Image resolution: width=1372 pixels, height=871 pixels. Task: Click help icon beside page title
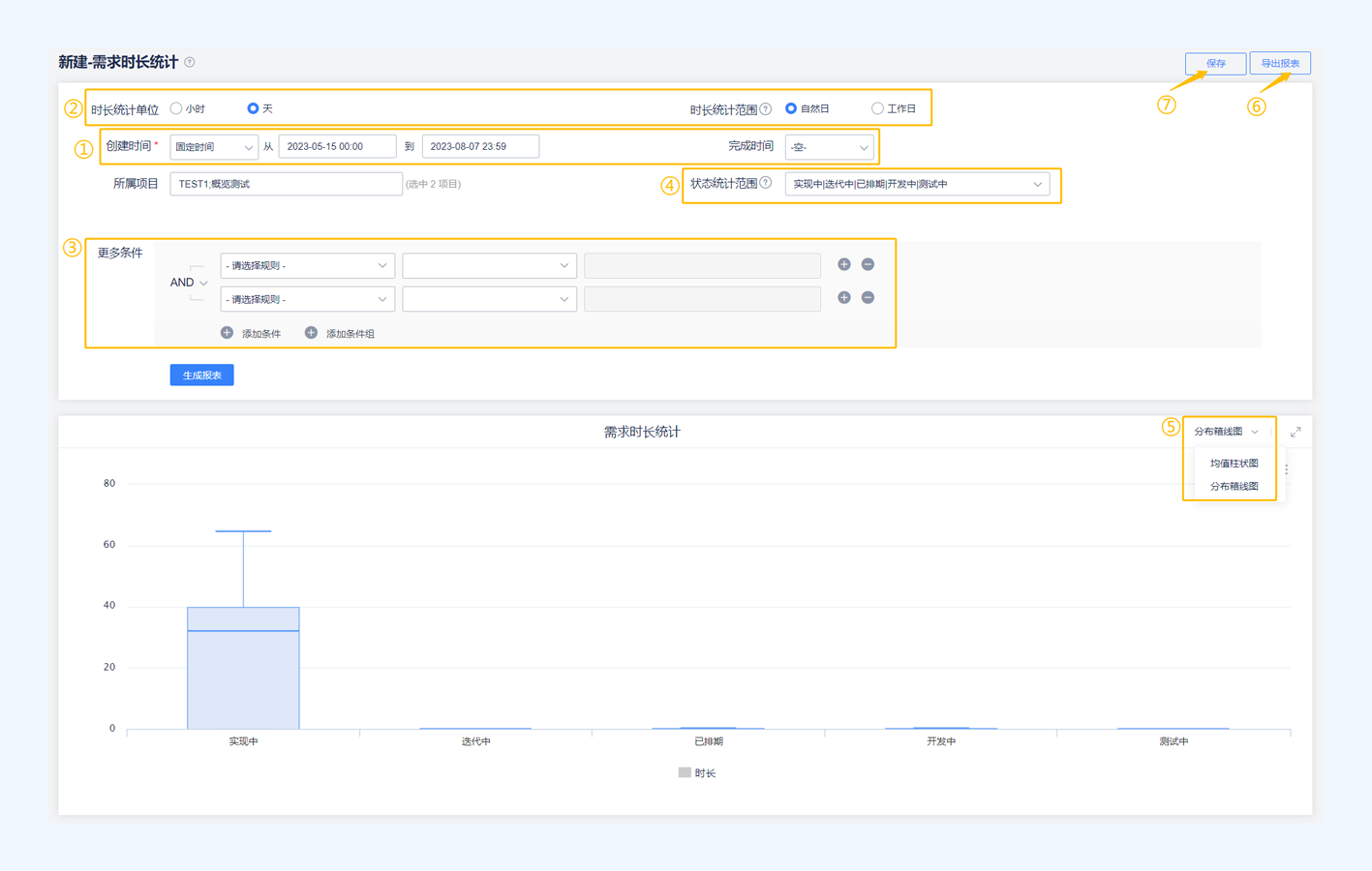(190, 62)
